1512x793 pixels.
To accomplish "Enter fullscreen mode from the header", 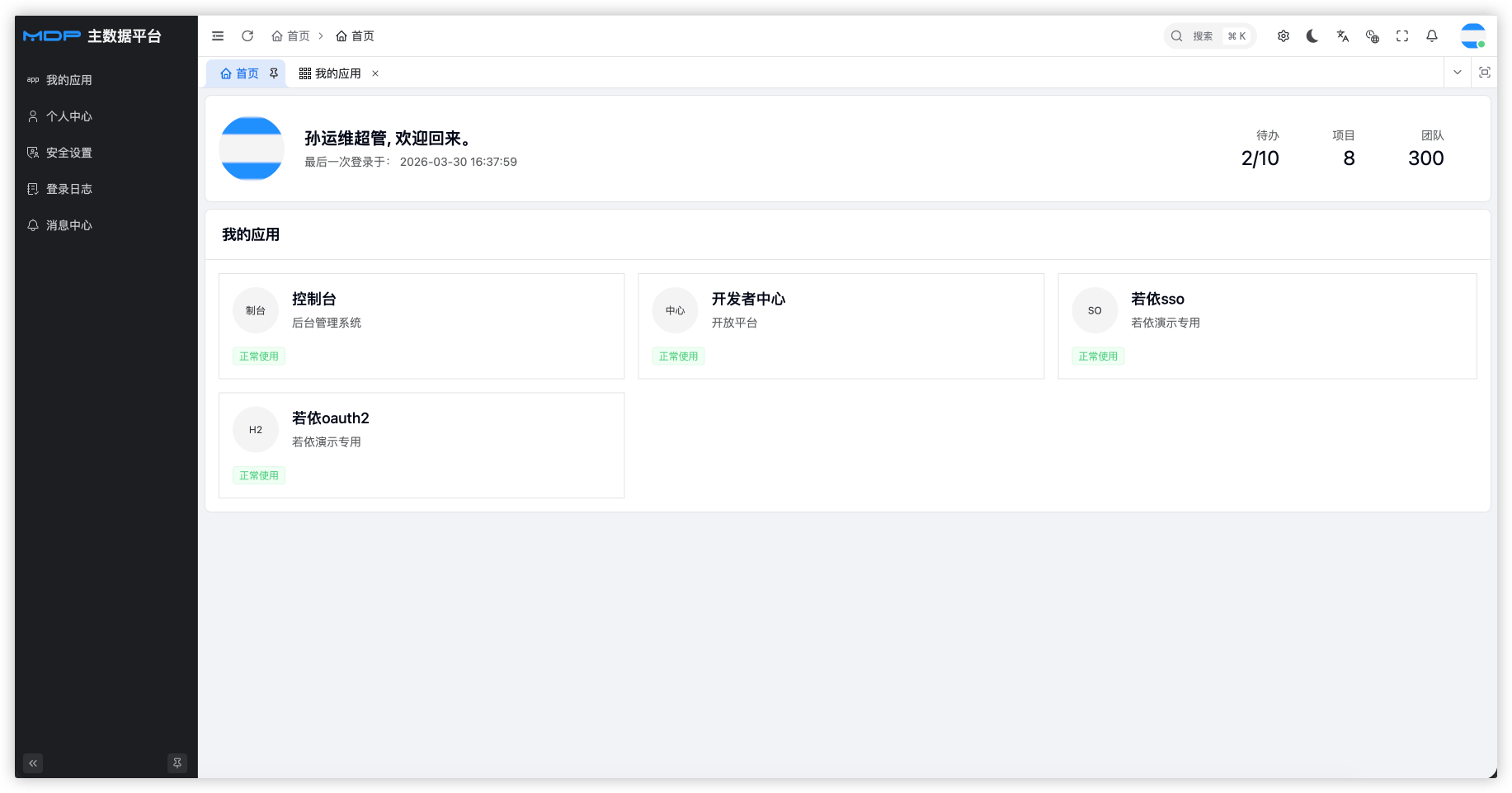I will coord(1402,36).
